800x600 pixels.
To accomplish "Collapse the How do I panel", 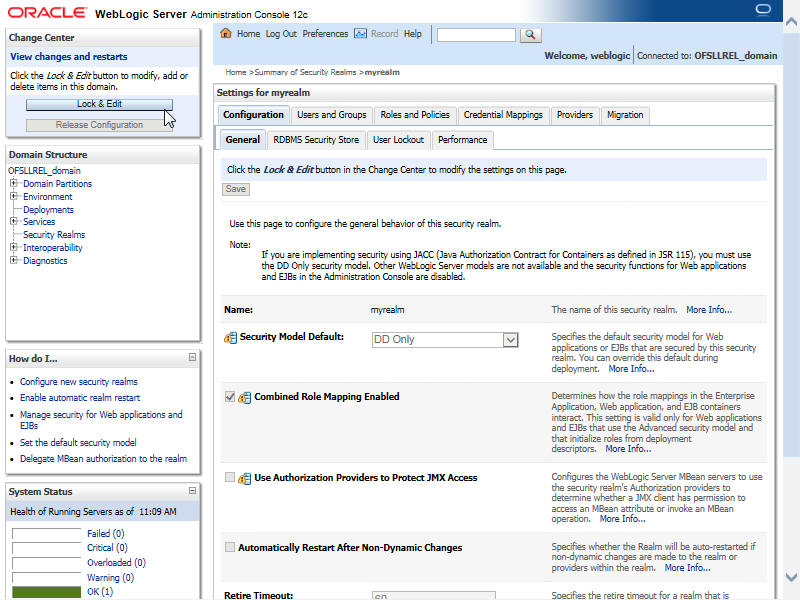I will click(x=192, y=358).
